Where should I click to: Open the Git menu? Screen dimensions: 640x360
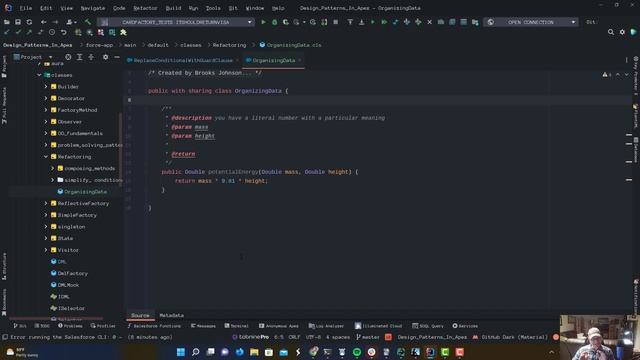[x=233, y=8]
